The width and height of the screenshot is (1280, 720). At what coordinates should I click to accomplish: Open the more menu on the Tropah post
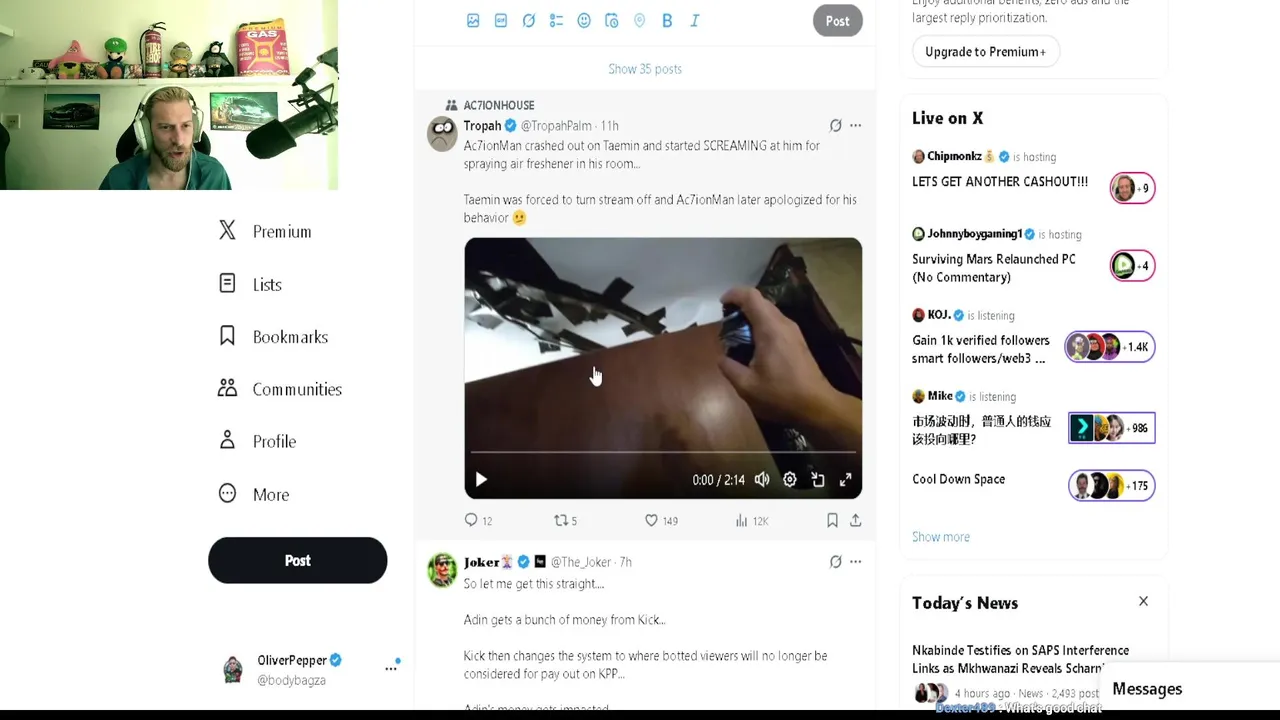tap(855, 126)
